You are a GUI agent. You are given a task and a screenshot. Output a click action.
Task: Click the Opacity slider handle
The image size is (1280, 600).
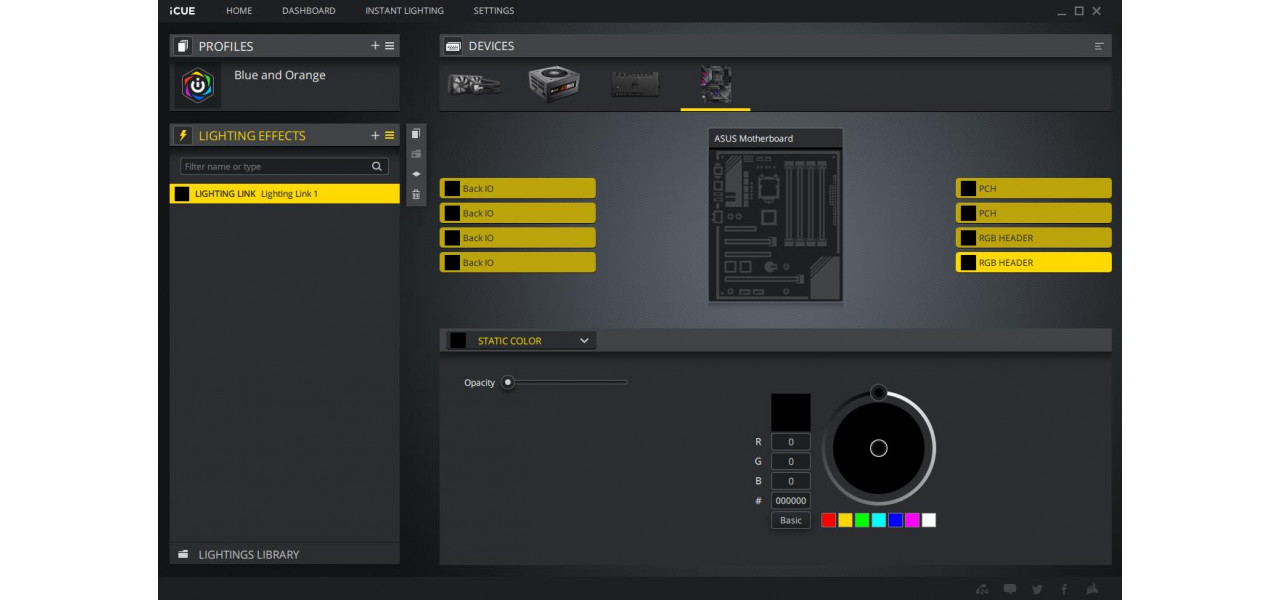508,382
